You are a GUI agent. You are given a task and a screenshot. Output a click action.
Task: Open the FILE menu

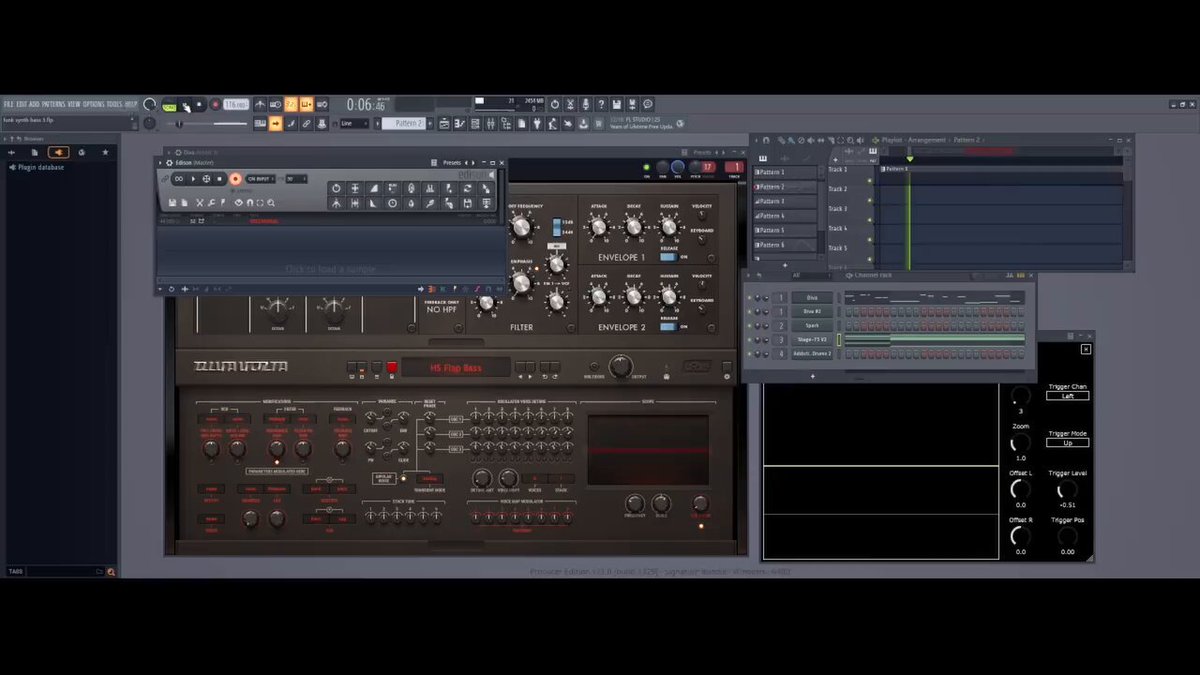(8, 104)
